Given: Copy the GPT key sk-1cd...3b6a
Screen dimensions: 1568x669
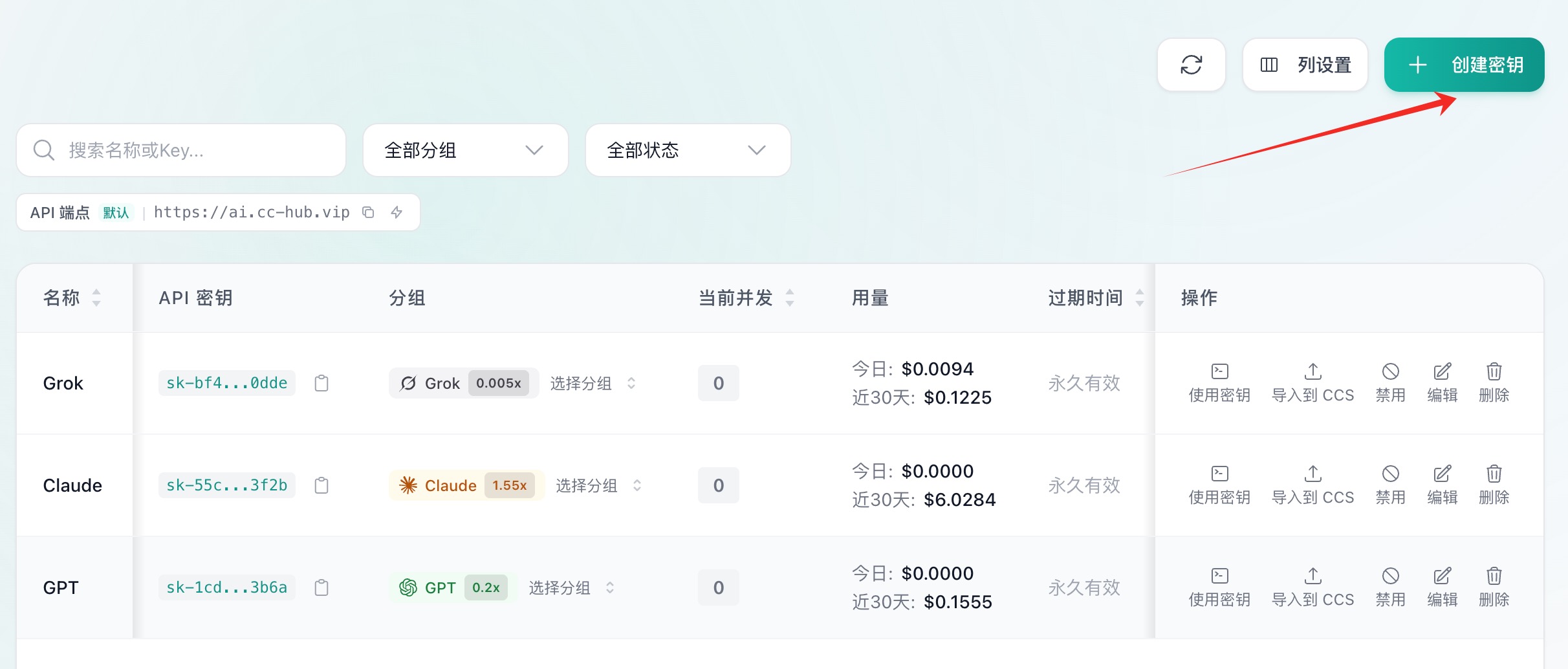Looking at the screenshot, I should (321, 587).
